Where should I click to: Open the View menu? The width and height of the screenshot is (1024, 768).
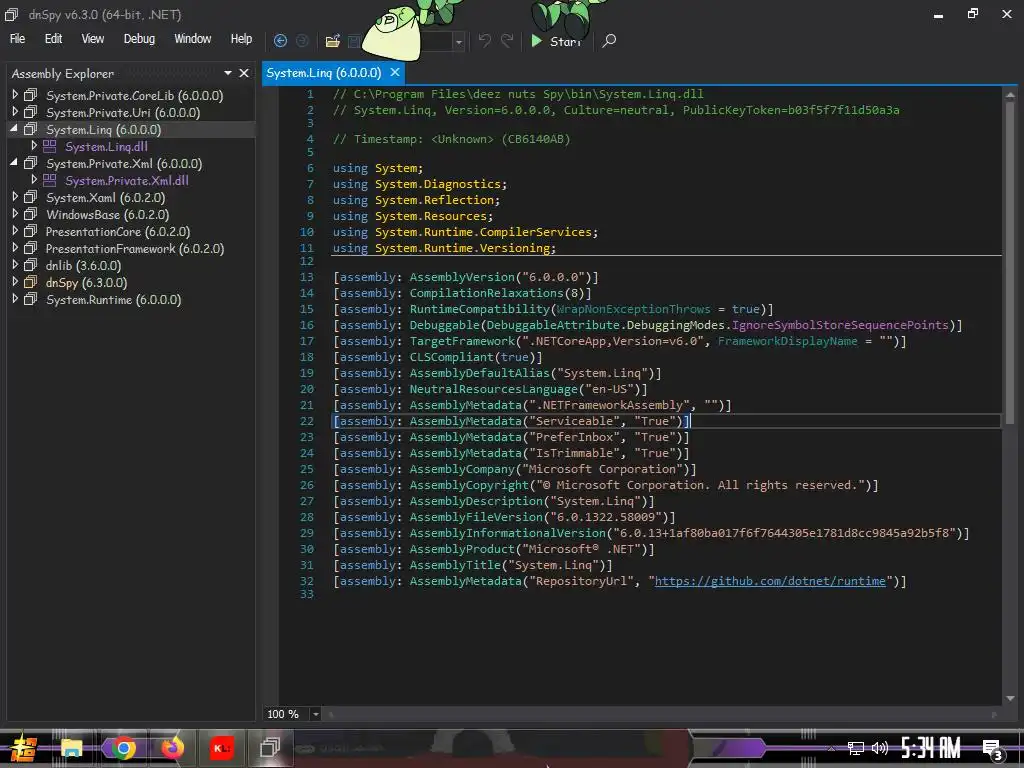(93, 39)
